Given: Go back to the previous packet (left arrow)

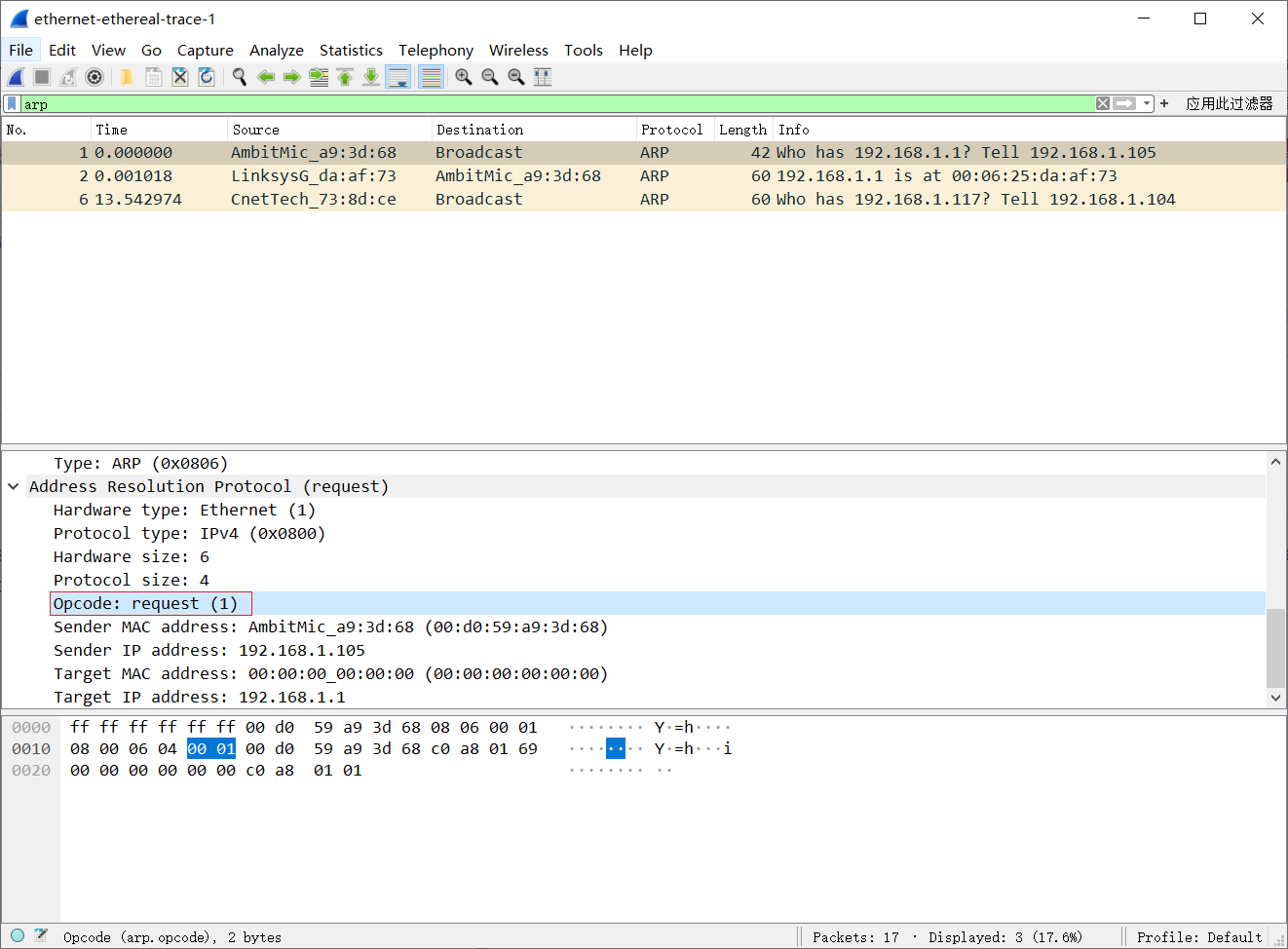Looking at the screenshot, I should tap(265, 77).
